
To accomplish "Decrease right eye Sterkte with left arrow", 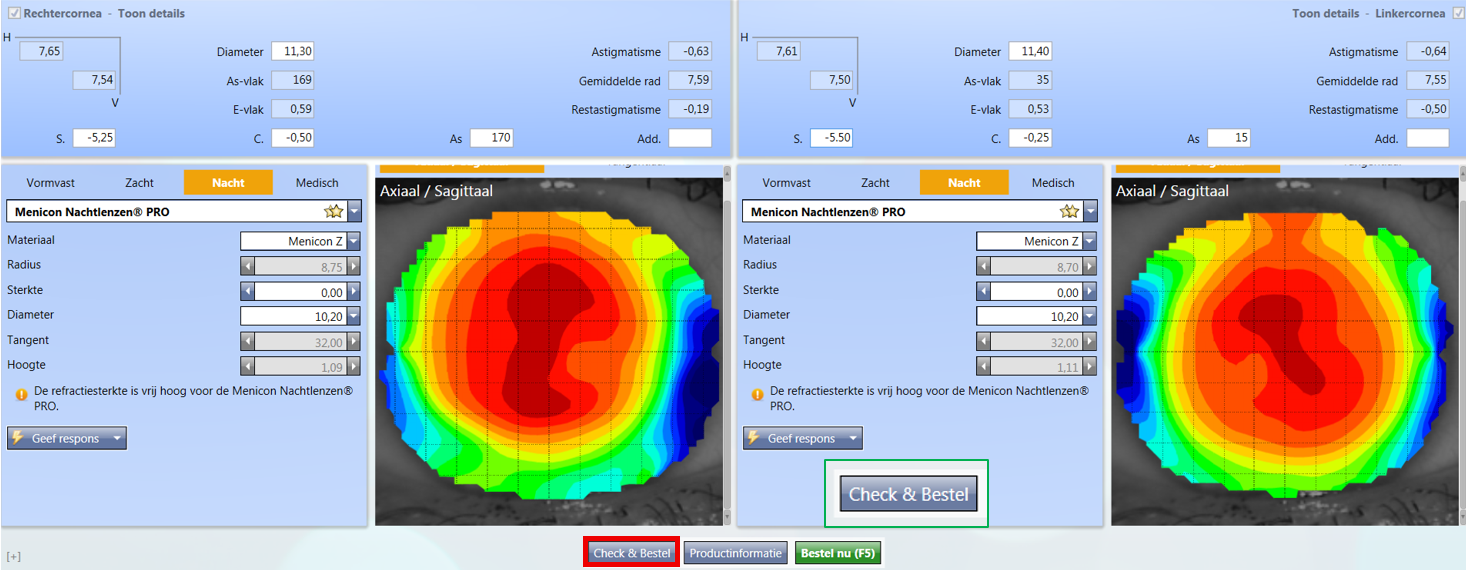I will [x=248, y=292].
